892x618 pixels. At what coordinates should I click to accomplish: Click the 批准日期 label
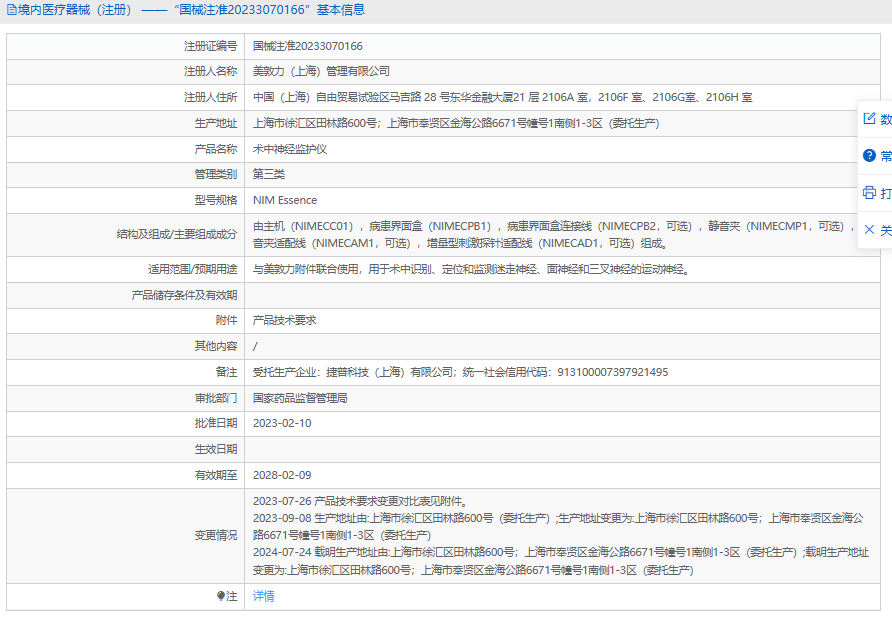click(x=216, y=423)
